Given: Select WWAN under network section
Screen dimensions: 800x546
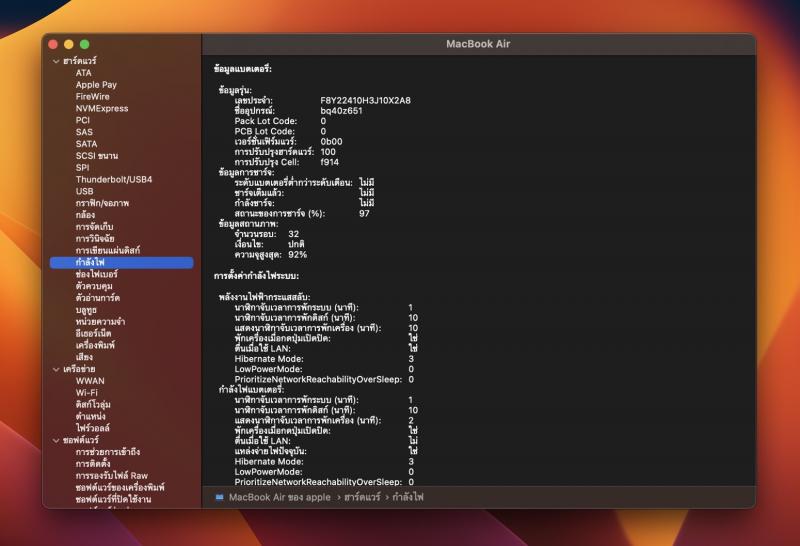Looking at the screenshot, I should (90, 381).
